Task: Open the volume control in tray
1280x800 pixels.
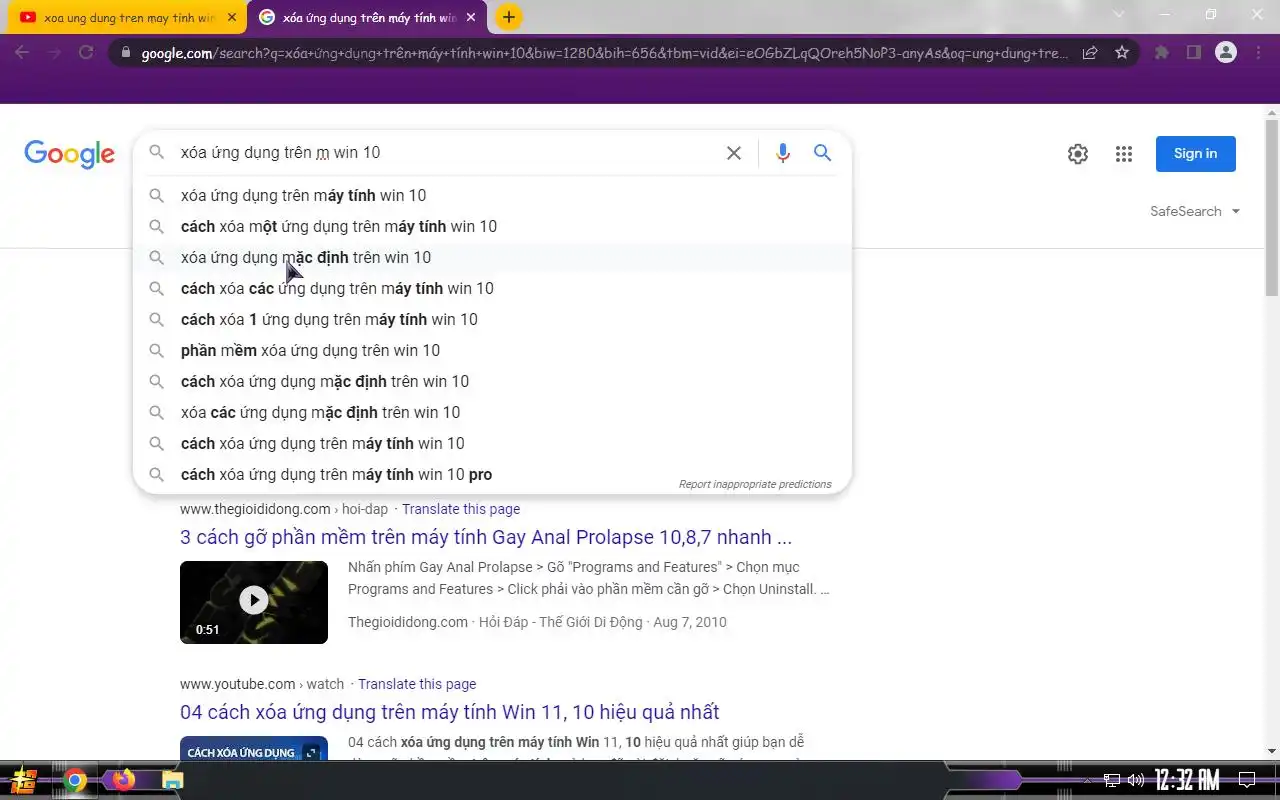Action: (1136, 780)
